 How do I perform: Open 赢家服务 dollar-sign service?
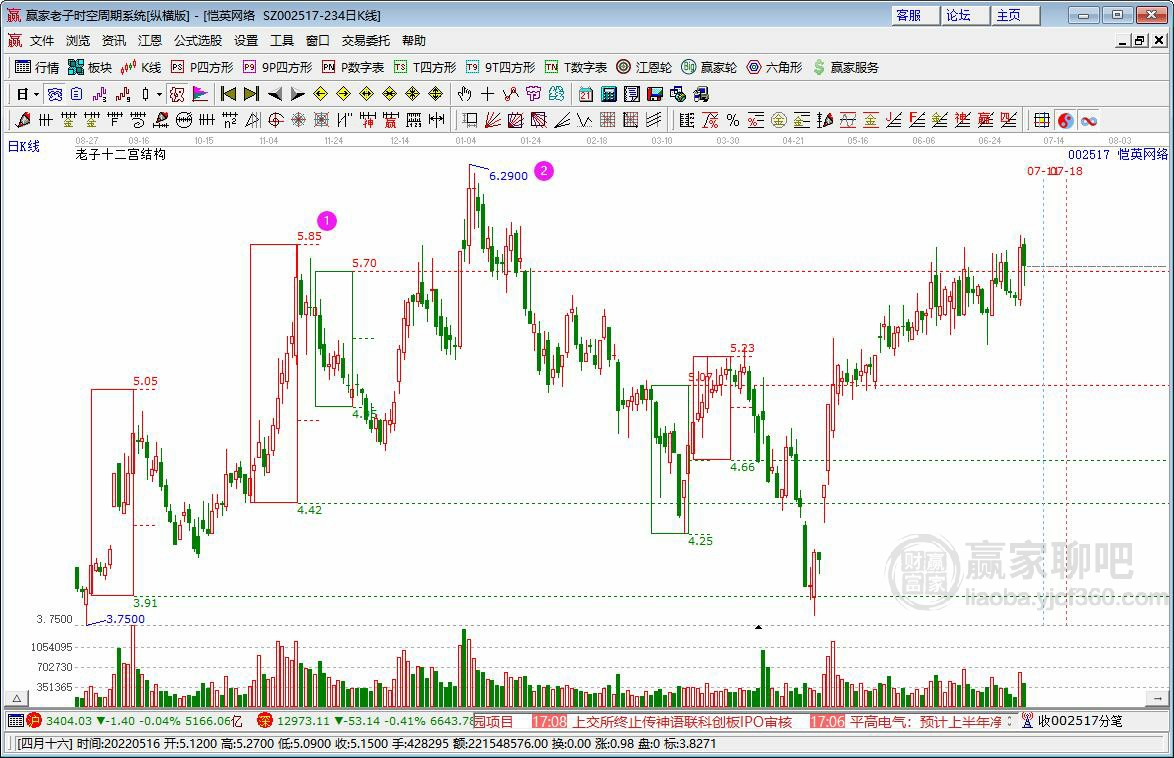click(x=846, y=67)
